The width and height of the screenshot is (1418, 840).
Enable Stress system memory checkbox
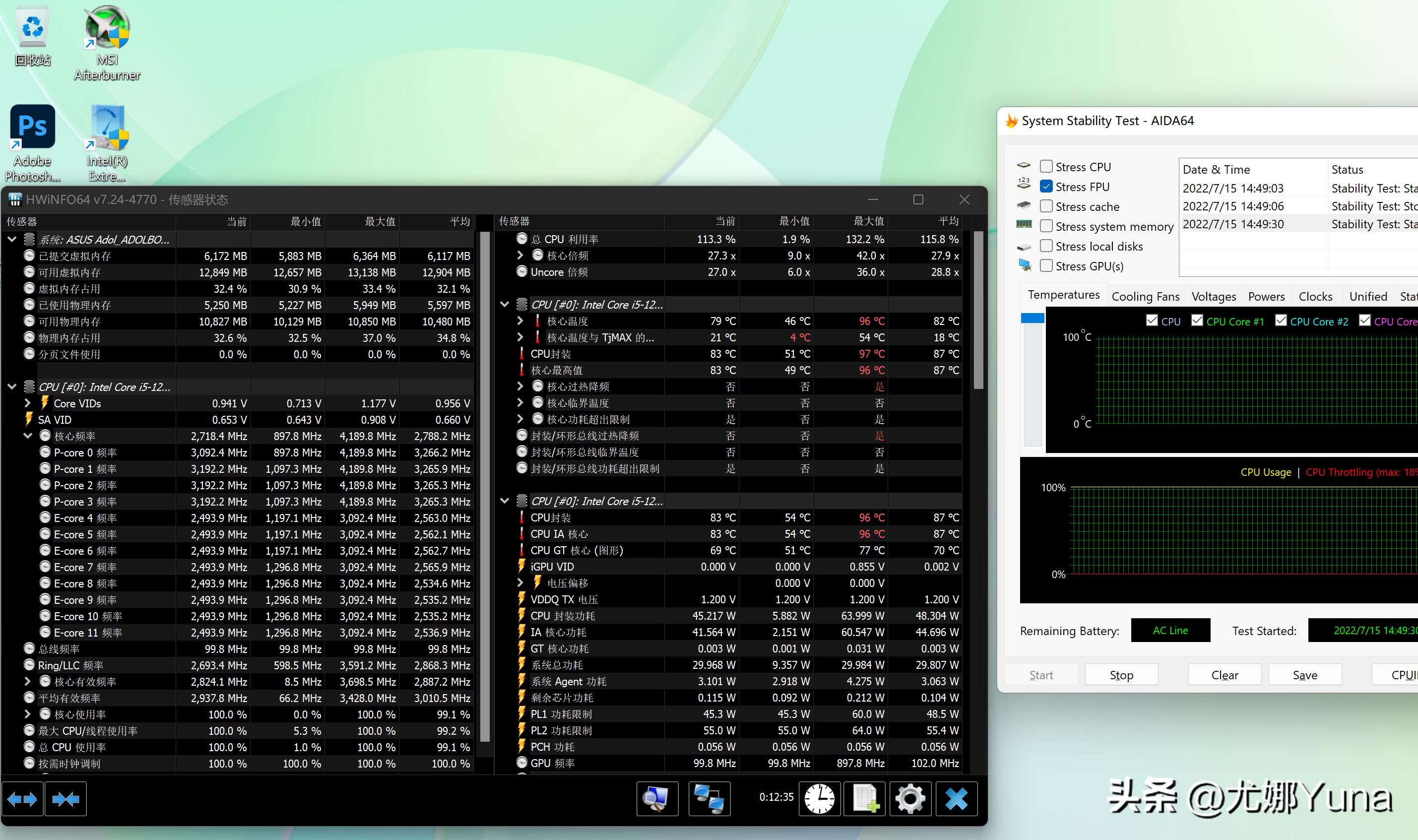tap(1046, 226)
